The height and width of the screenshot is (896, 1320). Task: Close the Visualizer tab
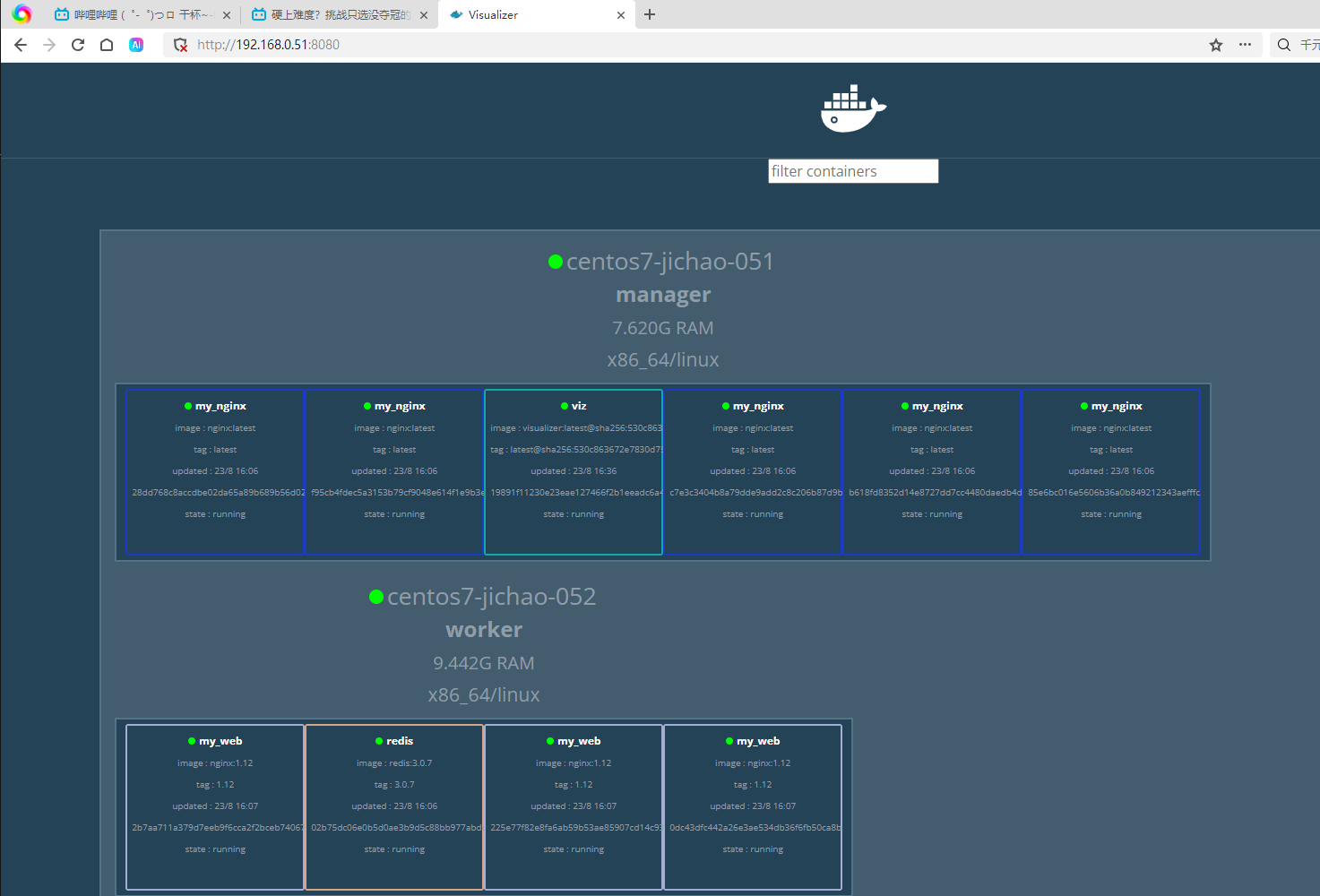pos(621,15)
